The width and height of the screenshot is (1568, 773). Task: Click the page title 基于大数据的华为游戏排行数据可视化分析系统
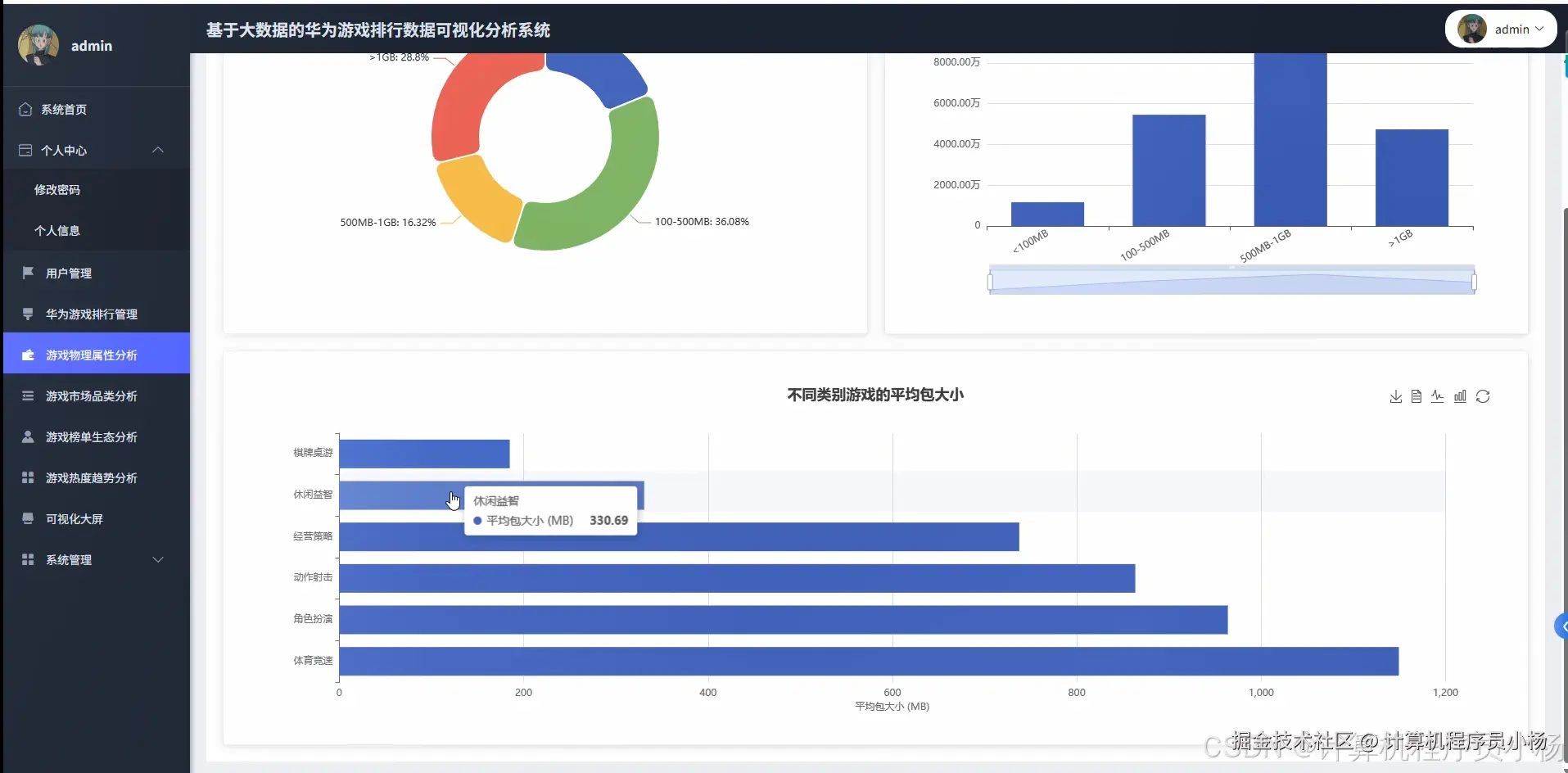click(378, 30)
